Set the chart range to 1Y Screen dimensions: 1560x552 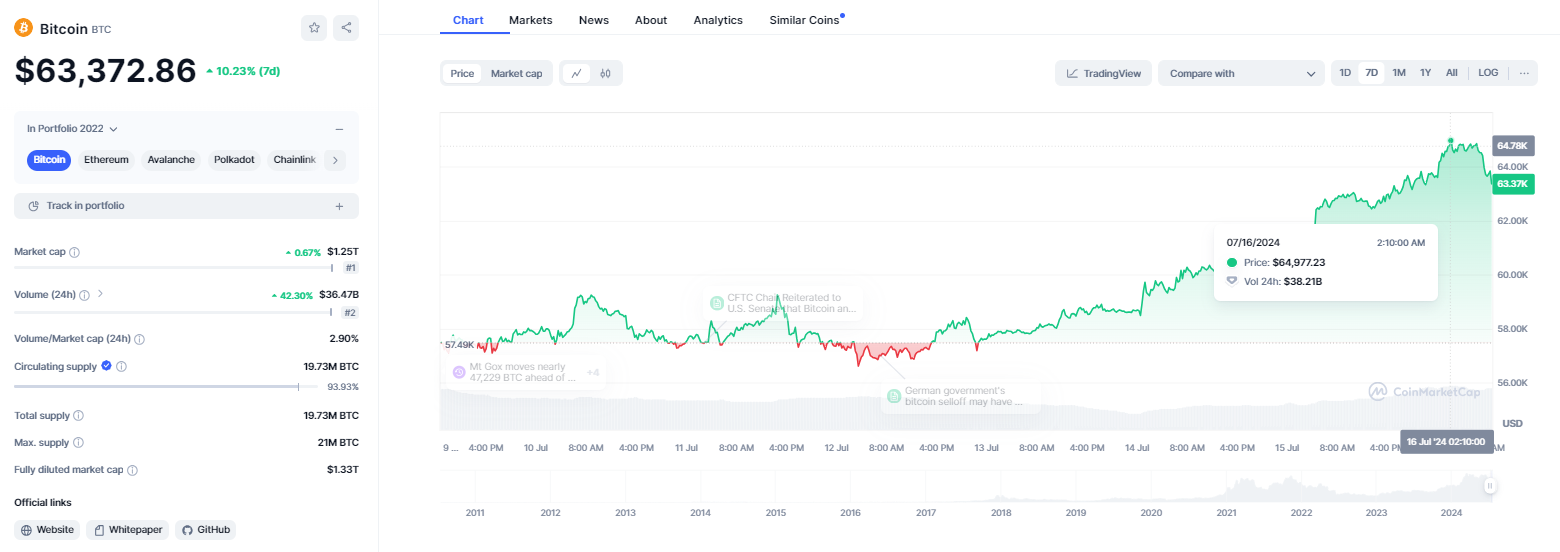click(1425, 73)
